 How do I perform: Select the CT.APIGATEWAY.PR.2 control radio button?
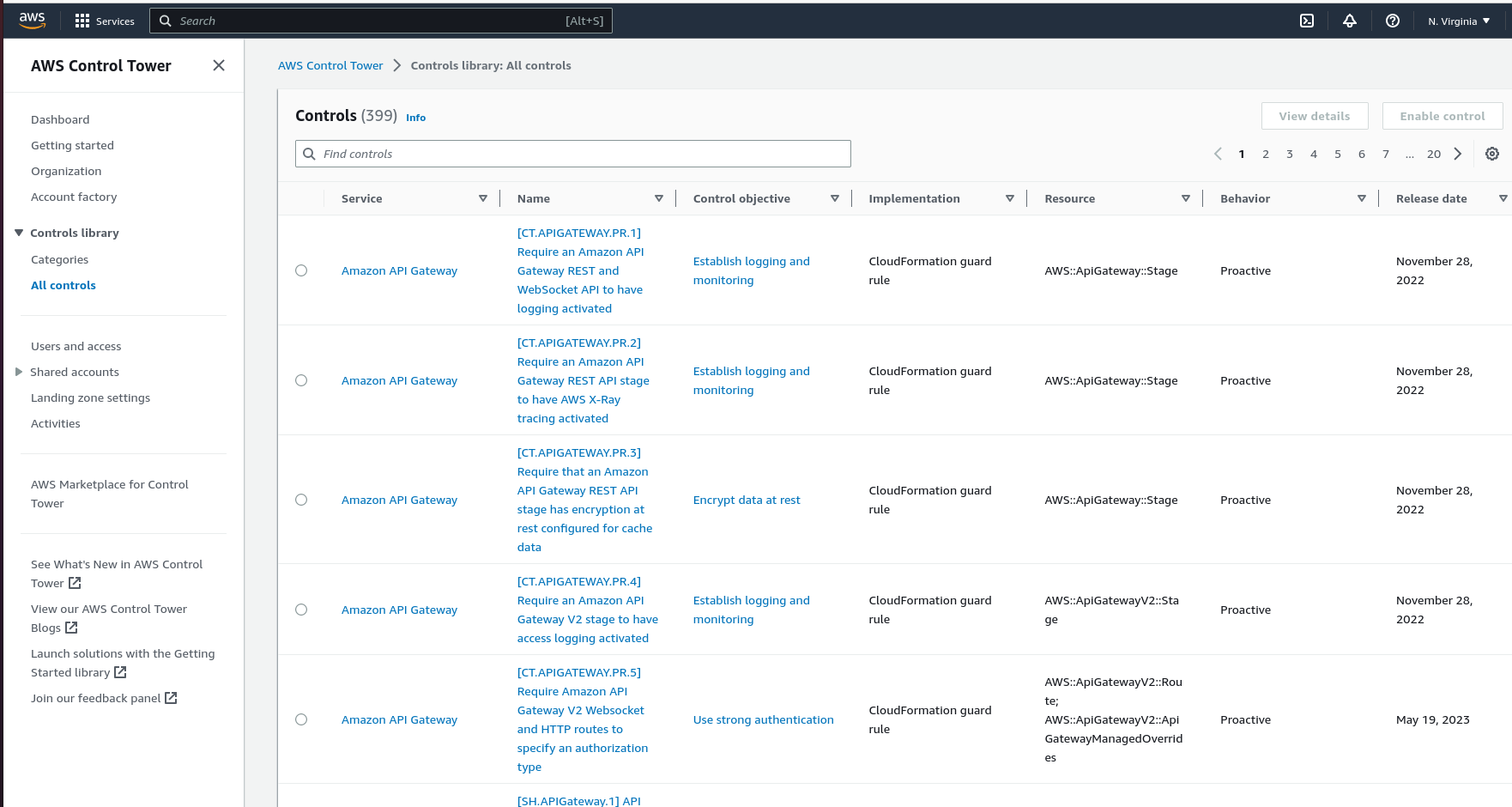pos(301,380)
